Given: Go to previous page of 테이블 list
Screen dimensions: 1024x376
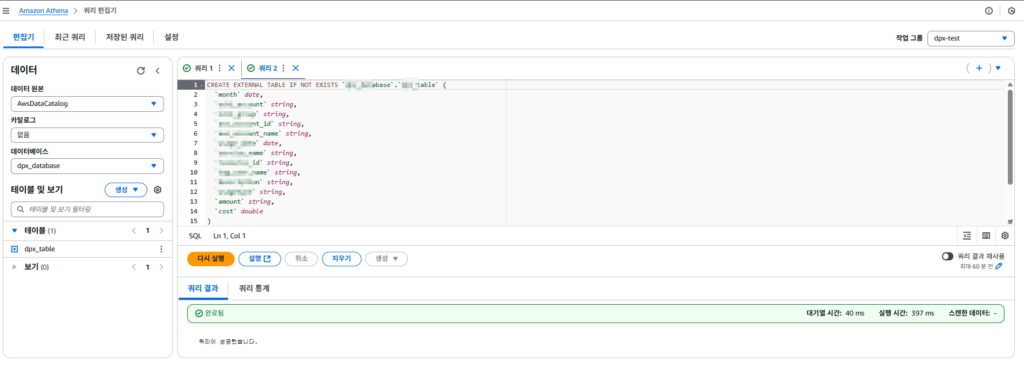Looking at the screenshot, I should (134, 230).
